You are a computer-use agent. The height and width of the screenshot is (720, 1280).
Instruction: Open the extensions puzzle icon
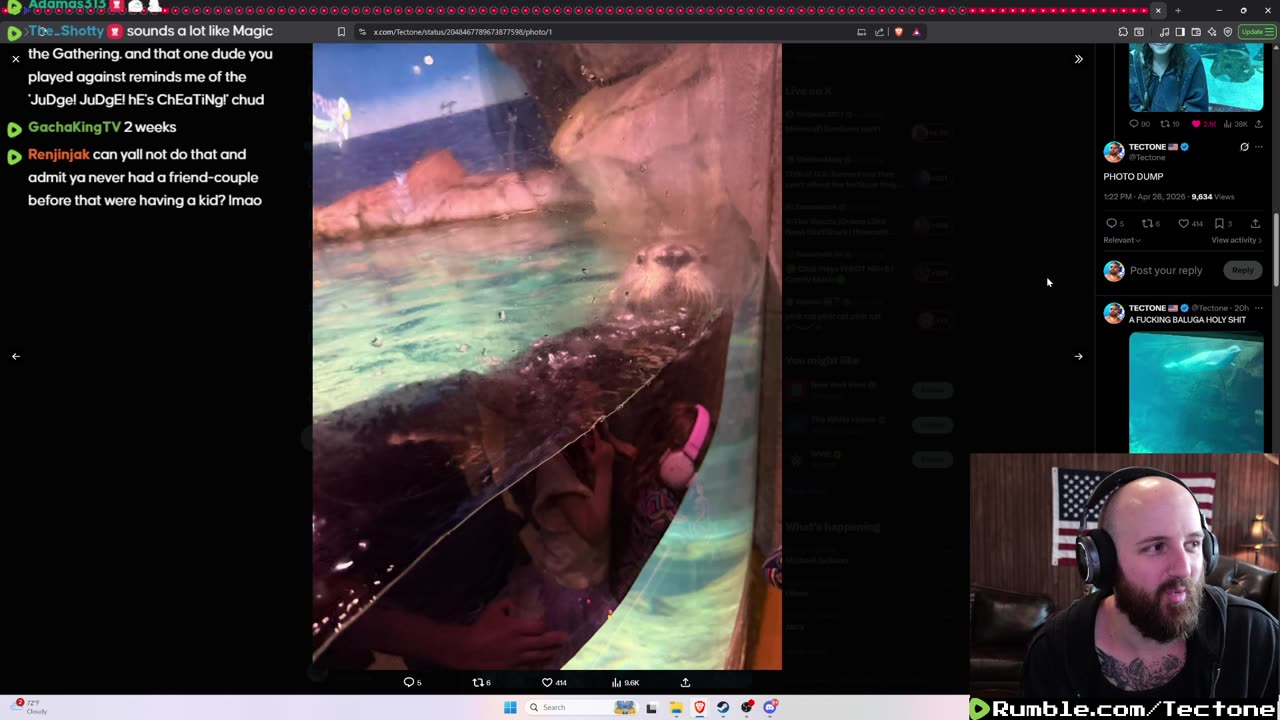(x=1123, y=32)
